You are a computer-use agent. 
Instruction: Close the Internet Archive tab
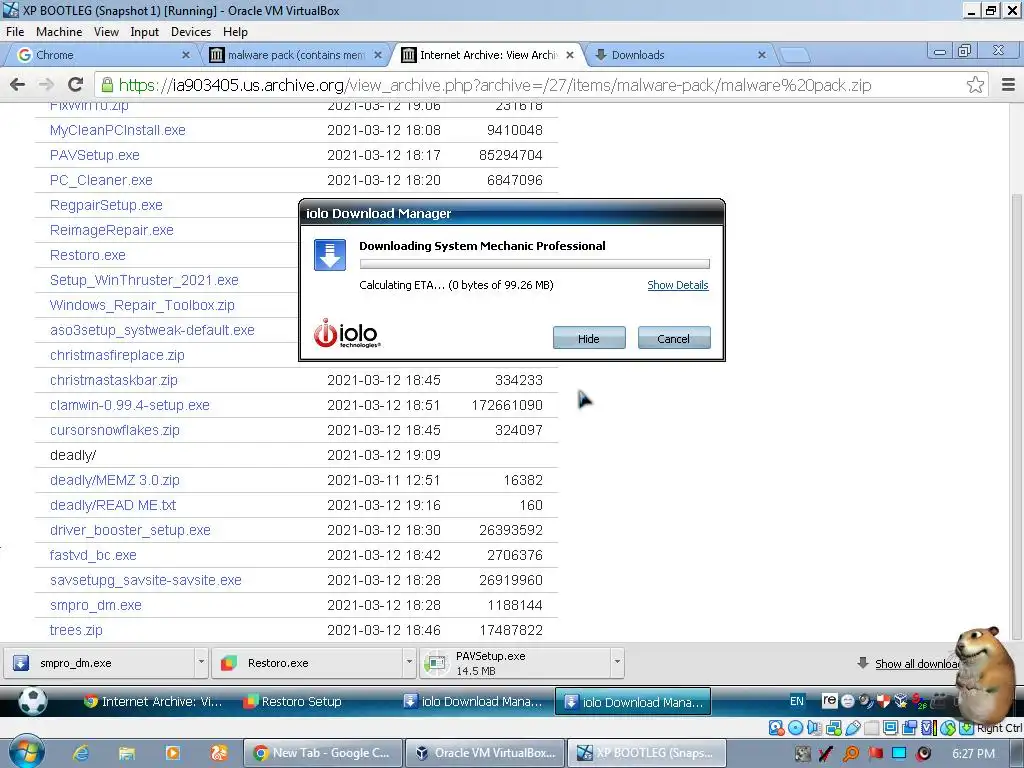click(x=569, y=56)
